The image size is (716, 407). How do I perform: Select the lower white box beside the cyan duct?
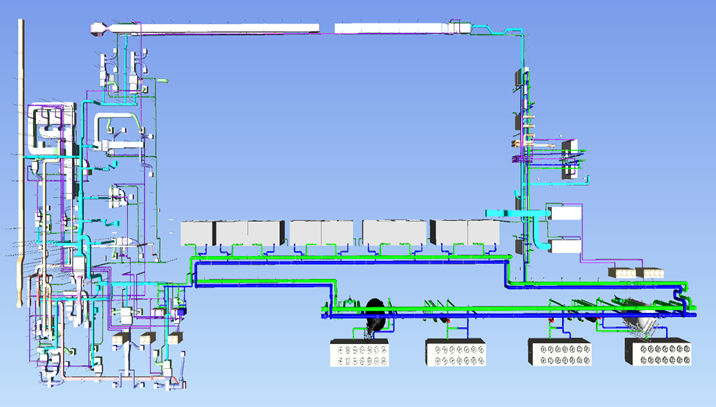(566, 247)
